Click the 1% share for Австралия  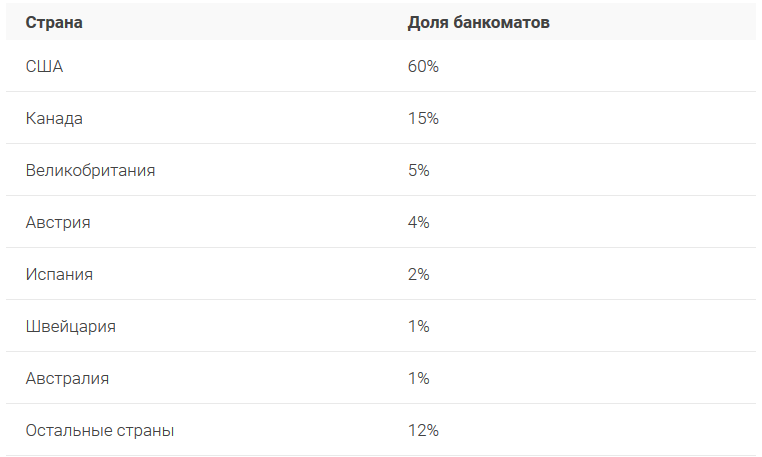(418, 378)
